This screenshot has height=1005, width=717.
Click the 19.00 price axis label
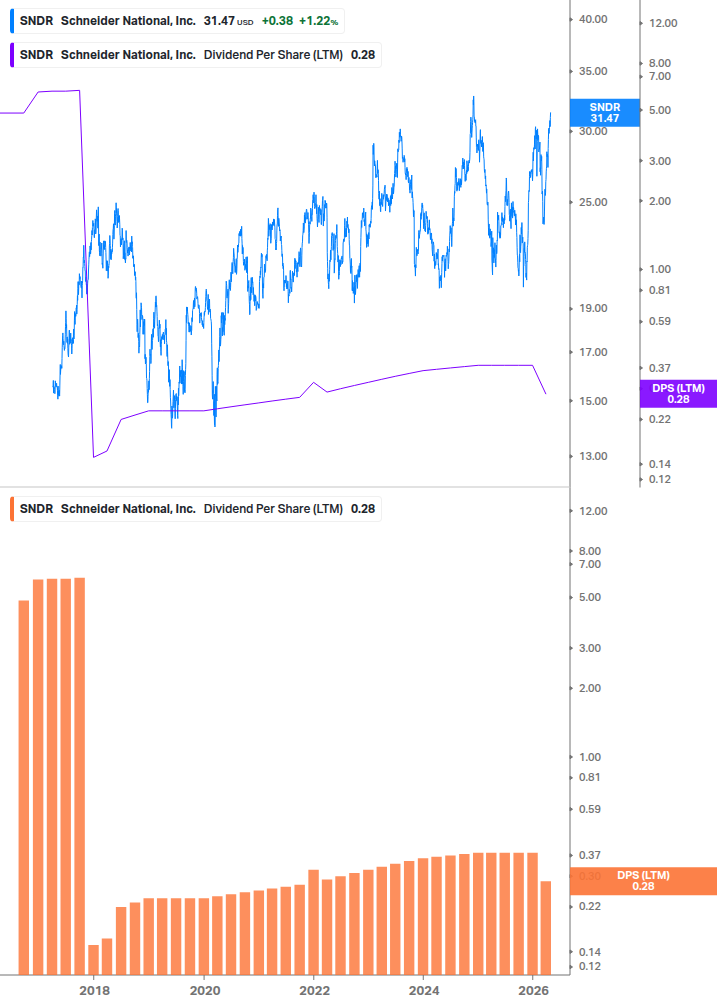[593, 308]
